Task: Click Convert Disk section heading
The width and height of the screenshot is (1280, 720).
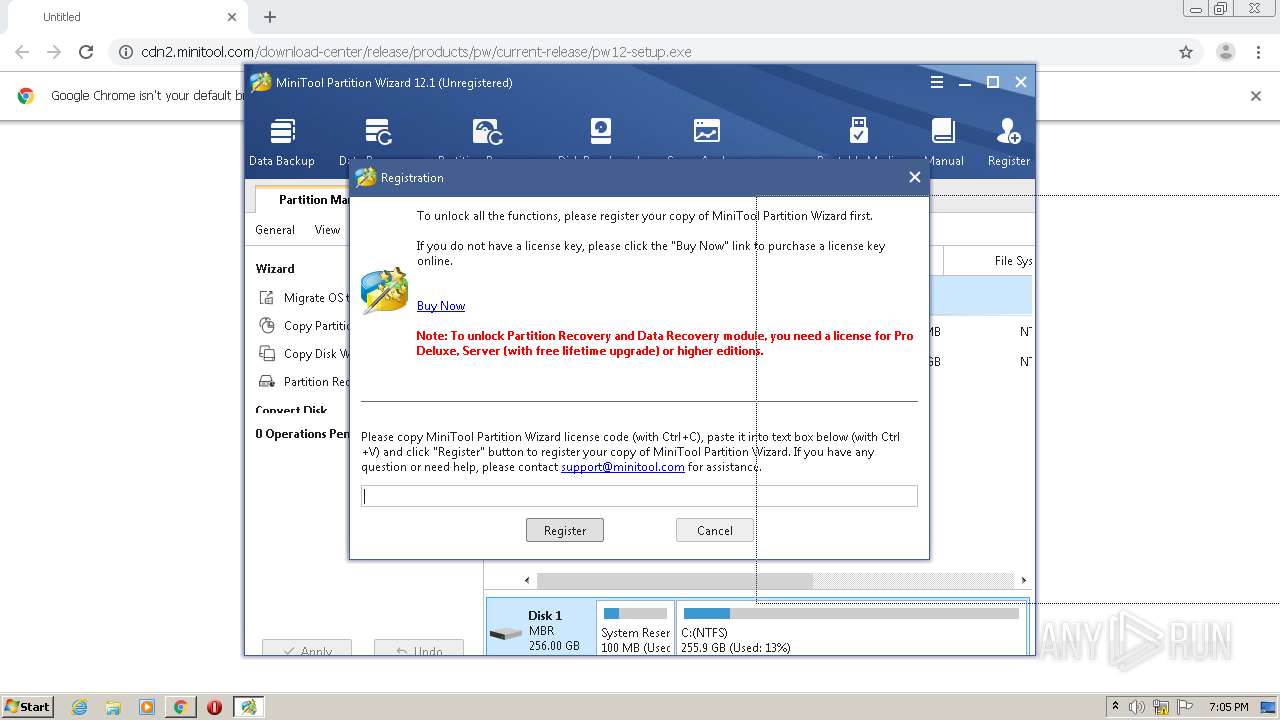Action: click(291, 410)
